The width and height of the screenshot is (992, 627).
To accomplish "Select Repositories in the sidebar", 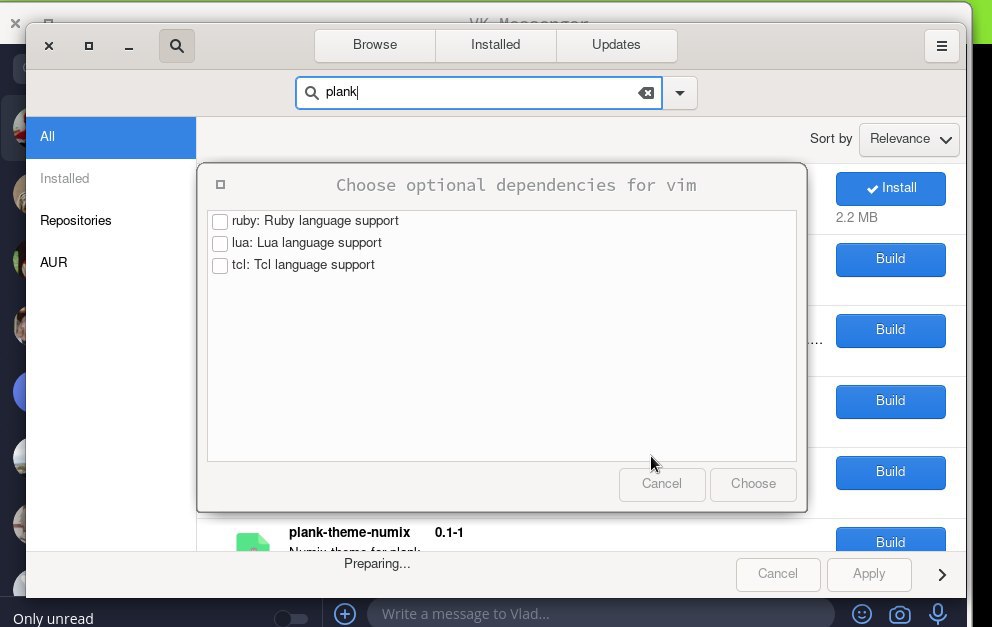I will [111, 221].
